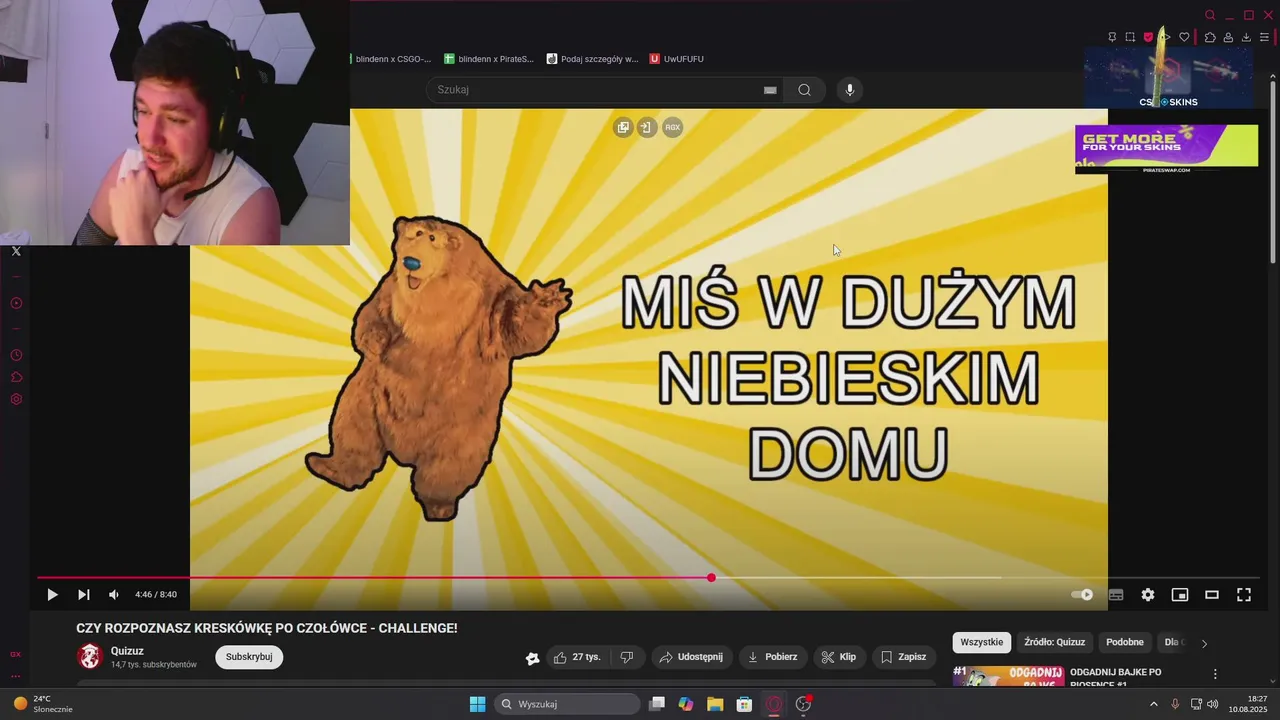The image size is (1280, 720).
Task: Toggle theater mode
Action: [x=1212, y=594]
